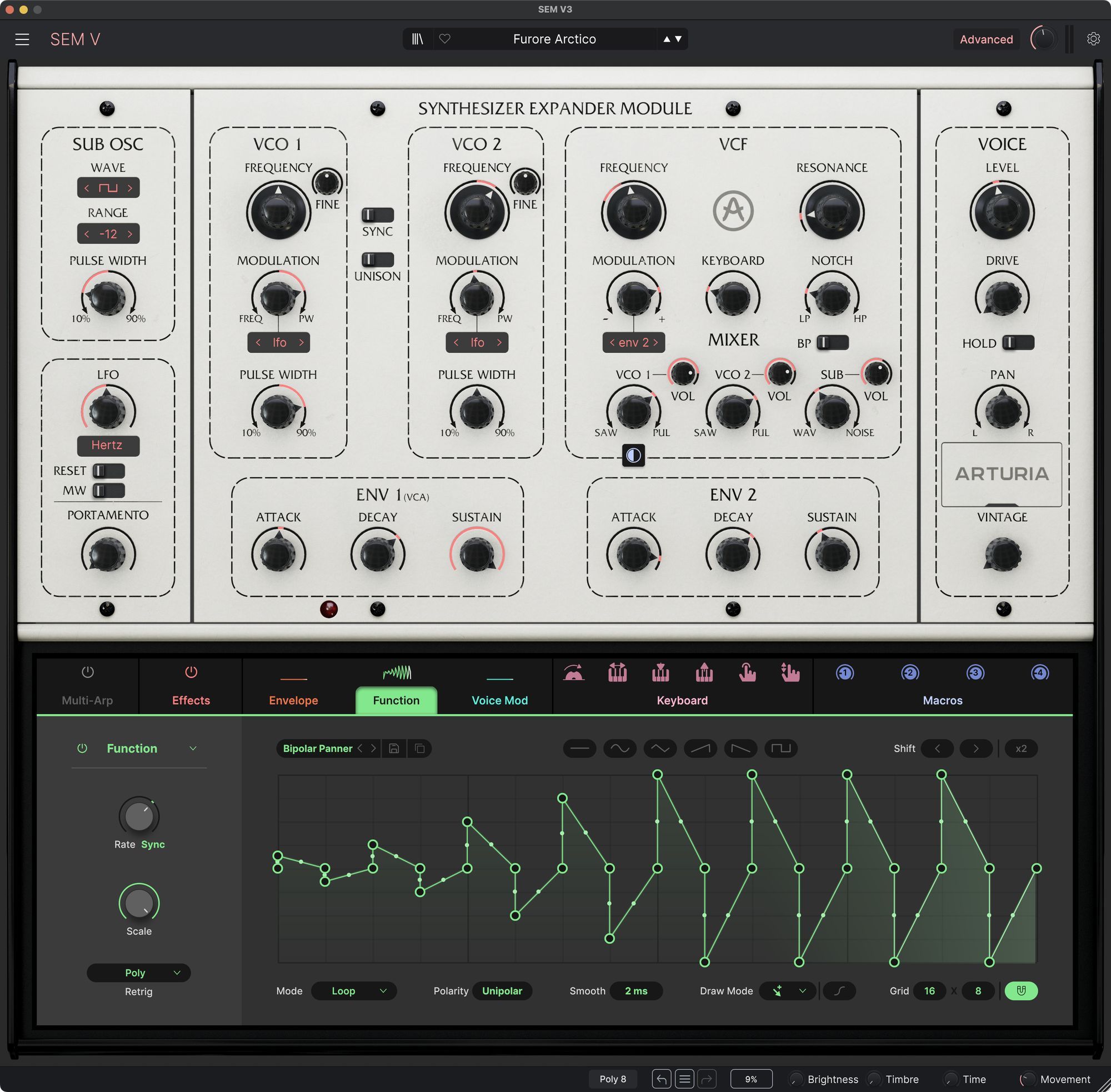Enable the voice HOLD switch

tap(1018, 343)
